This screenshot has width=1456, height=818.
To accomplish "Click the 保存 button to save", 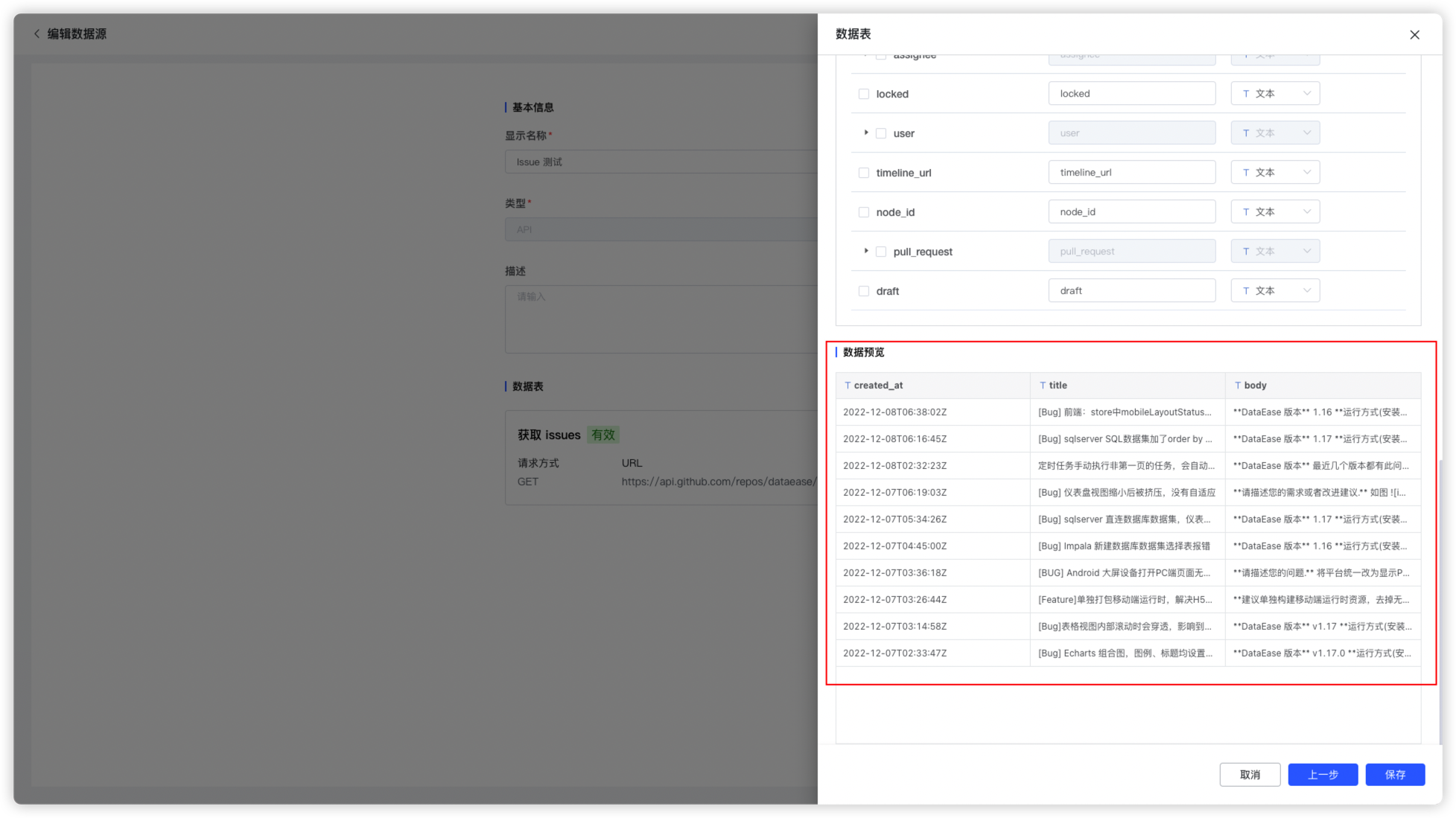I will pos(1395,774).
